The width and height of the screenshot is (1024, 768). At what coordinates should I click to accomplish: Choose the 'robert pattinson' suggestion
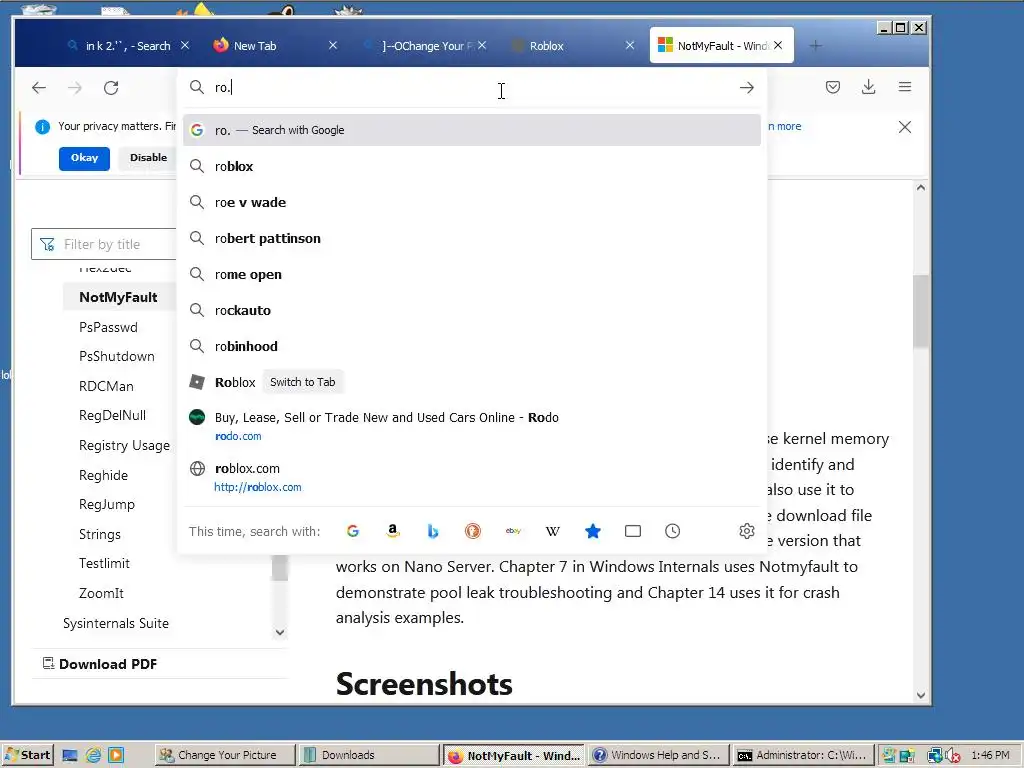click(472, 238)
